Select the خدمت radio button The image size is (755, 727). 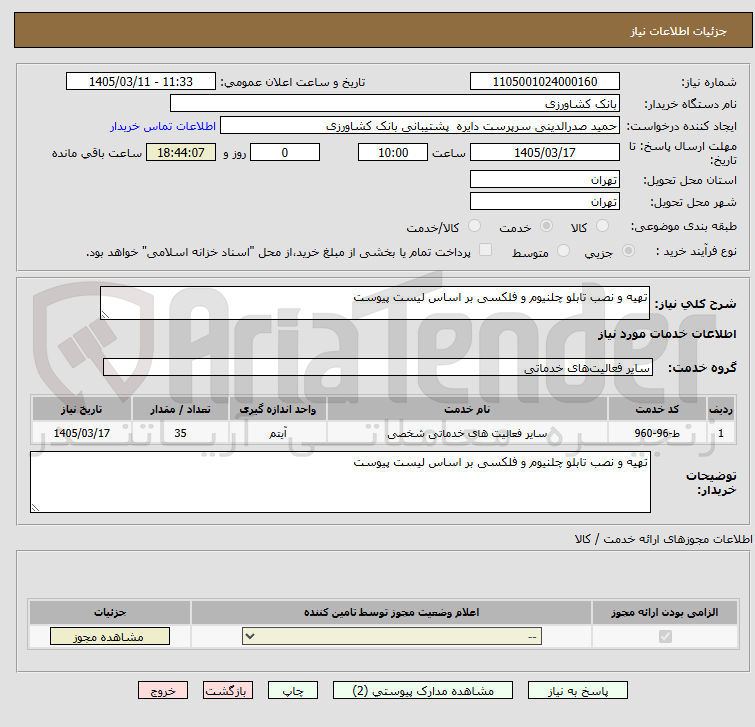click(546, 226)
